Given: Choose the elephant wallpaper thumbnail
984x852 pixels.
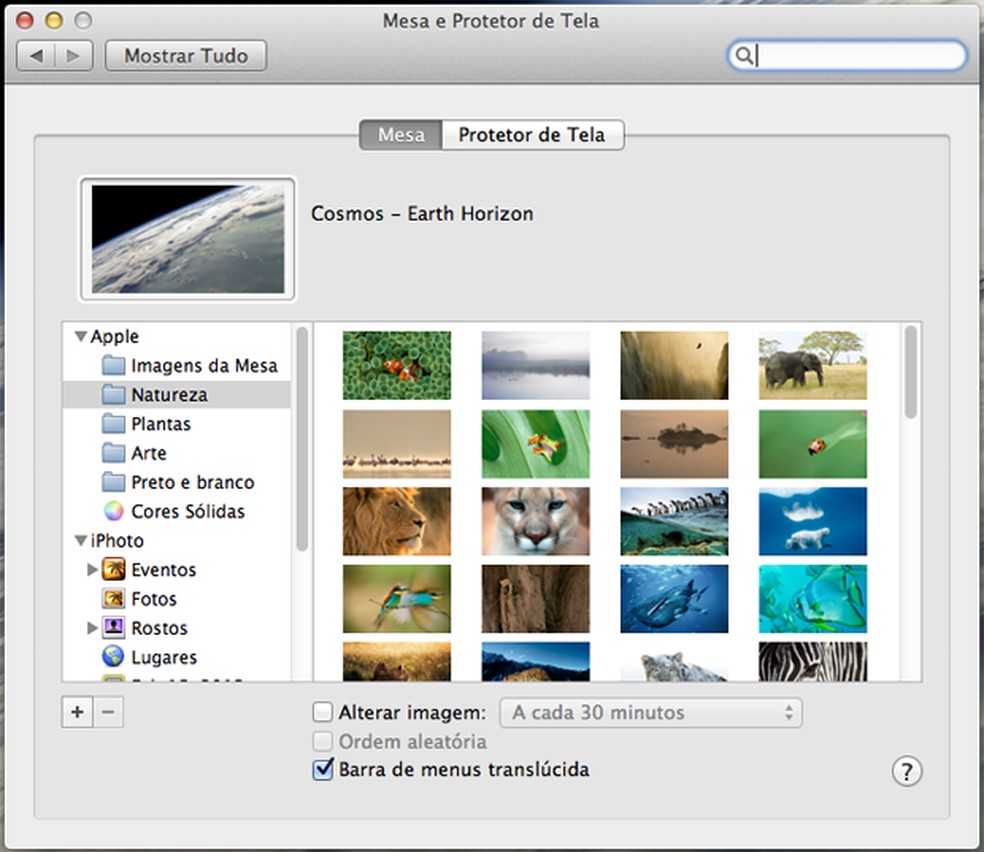Looking at the screenshot, I should click(812, 365).
